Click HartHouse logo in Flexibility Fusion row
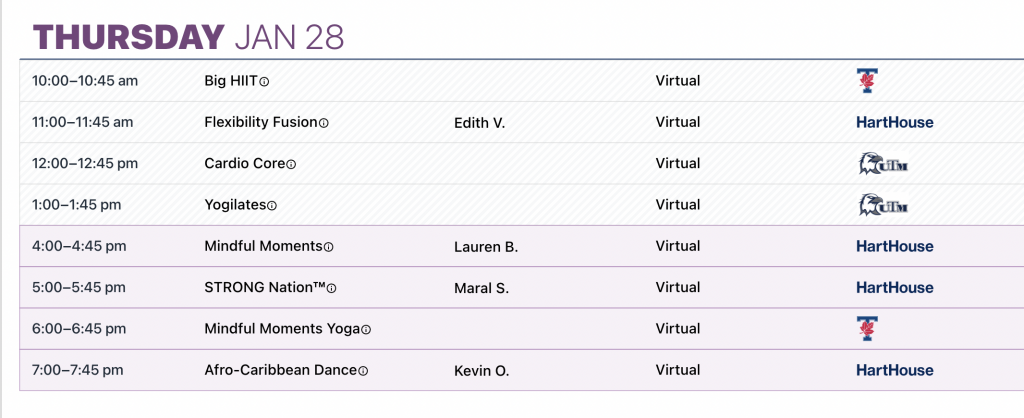This screenshot has height=418, width=1024. tap(895, 123)
